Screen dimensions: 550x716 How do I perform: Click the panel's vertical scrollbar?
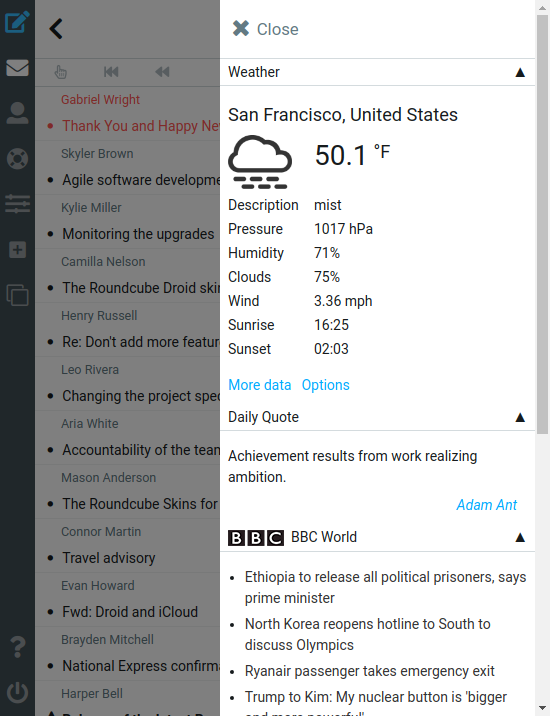coord(543,358)
